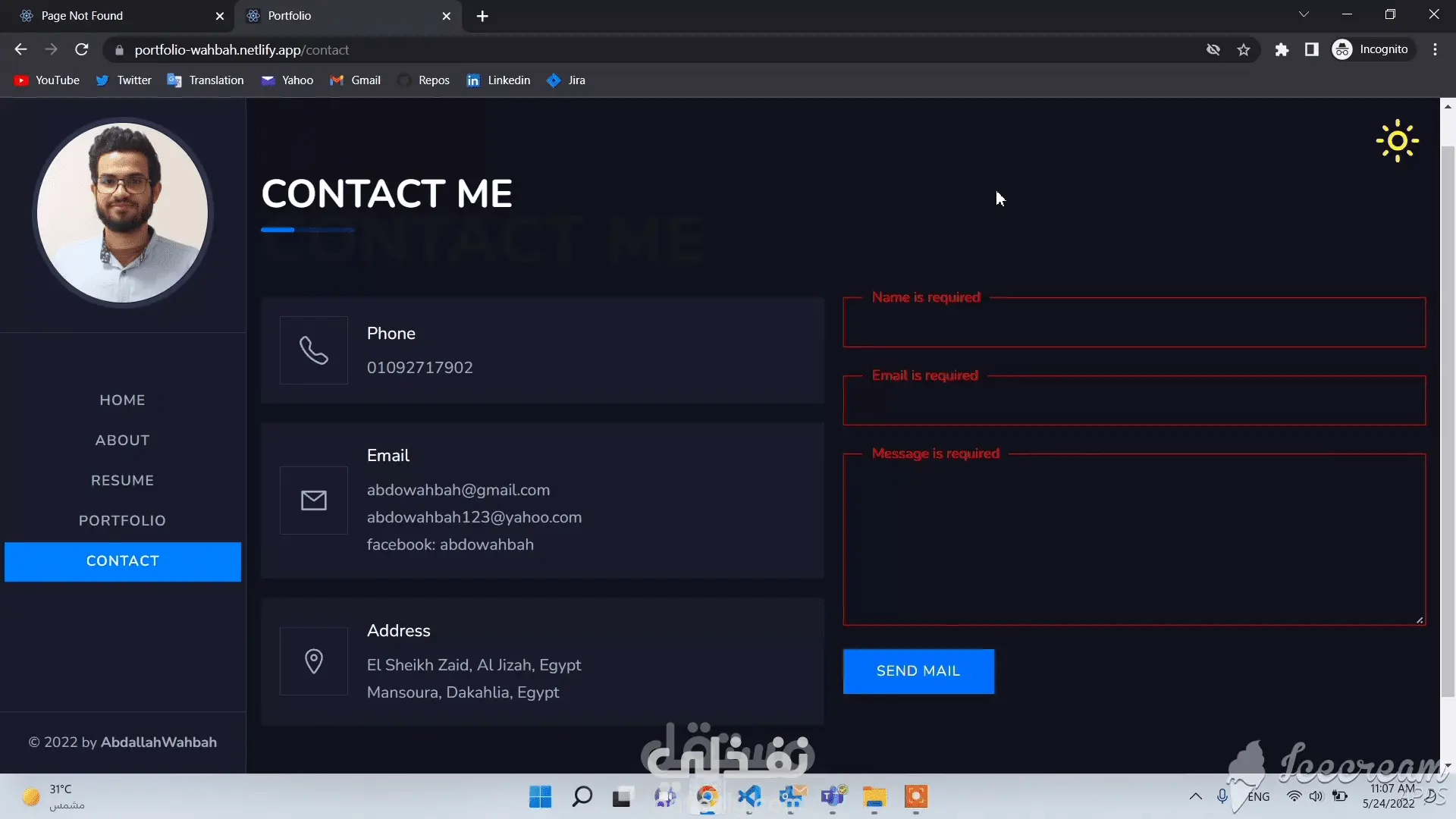1456x819 pixels.
Task: Click the address location pin icon
Action: pyautogui.click(x=313, y=661)
